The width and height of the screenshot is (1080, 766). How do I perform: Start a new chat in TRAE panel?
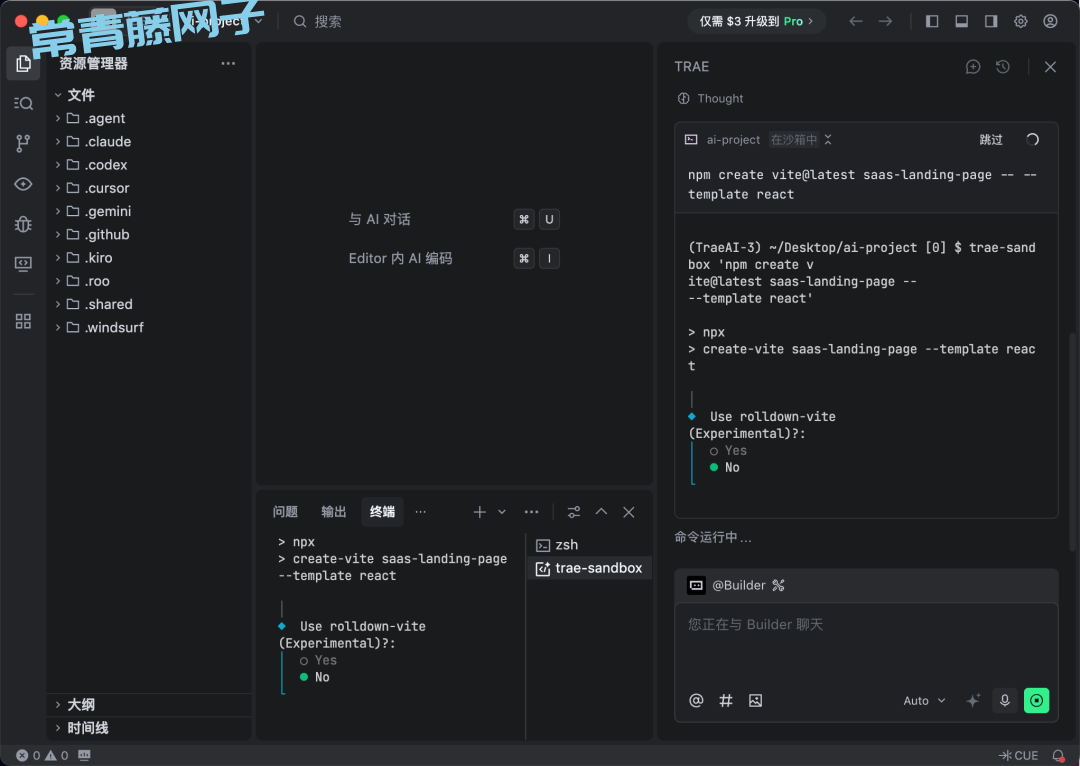973,67
